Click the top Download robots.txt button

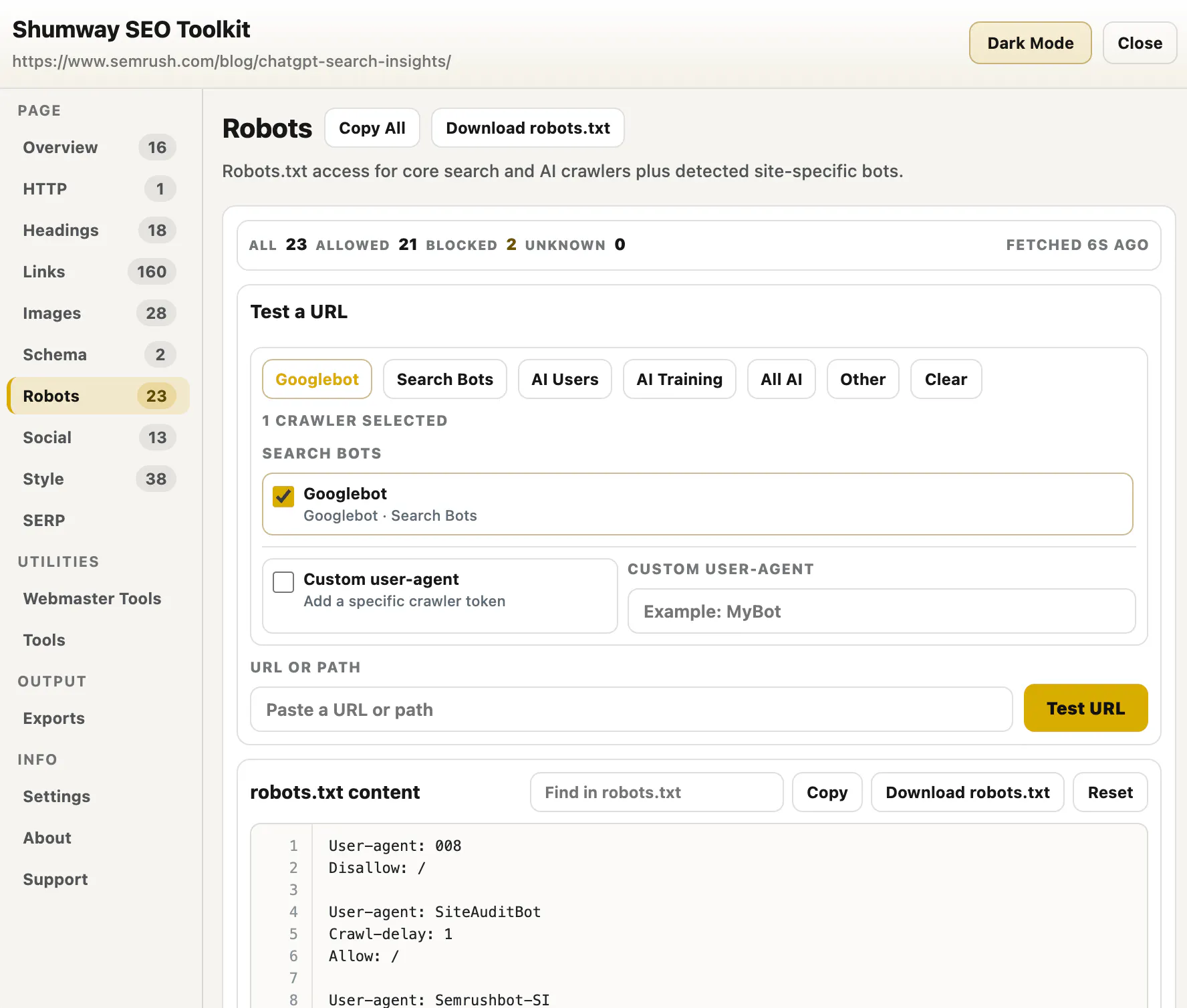528,128
